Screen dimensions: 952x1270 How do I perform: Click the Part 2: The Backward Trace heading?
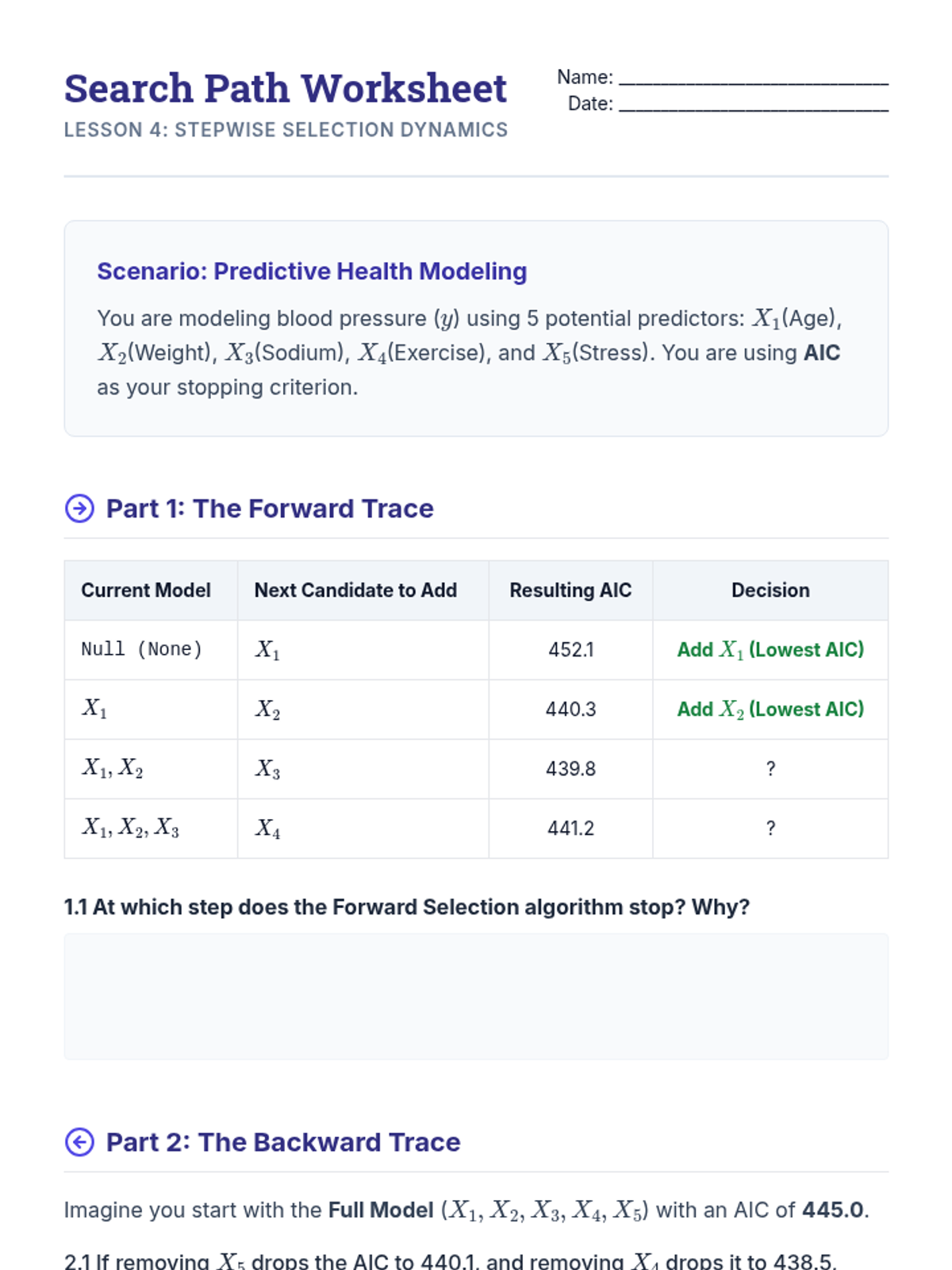283,1142
